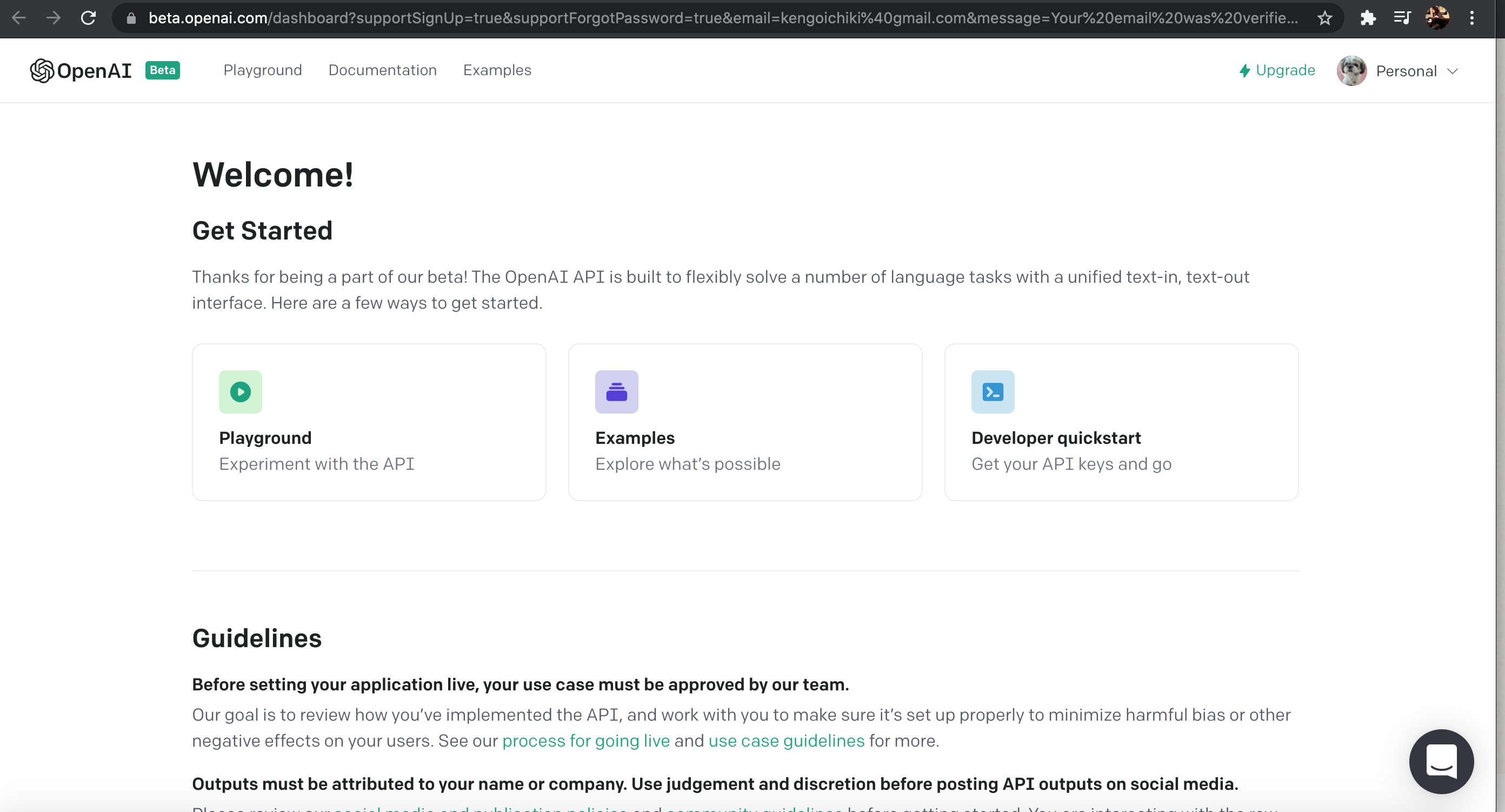Bookmark this page with the star icon

1324,18
